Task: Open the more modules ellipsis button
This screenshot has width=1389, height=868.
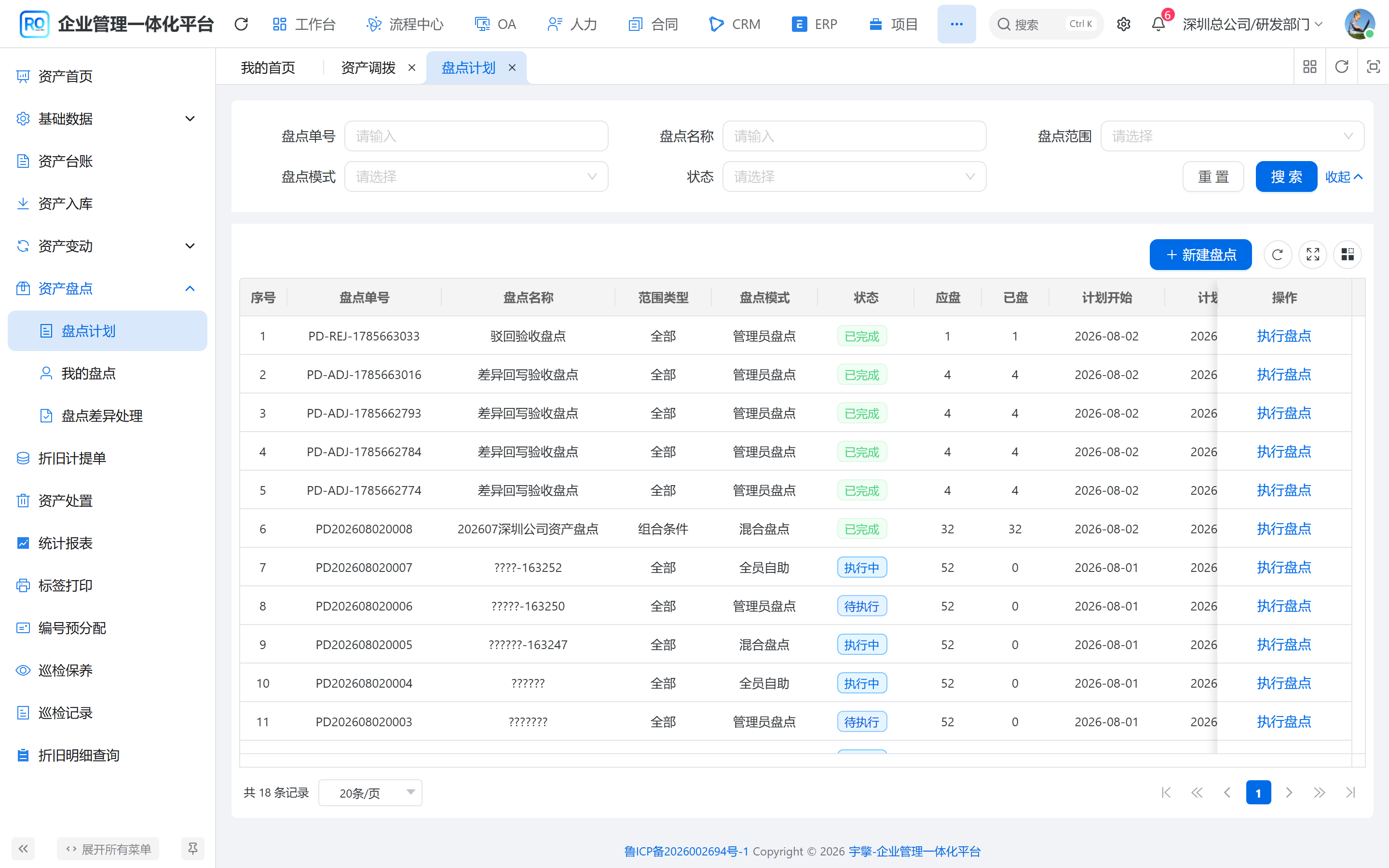Action: (956, 24)
